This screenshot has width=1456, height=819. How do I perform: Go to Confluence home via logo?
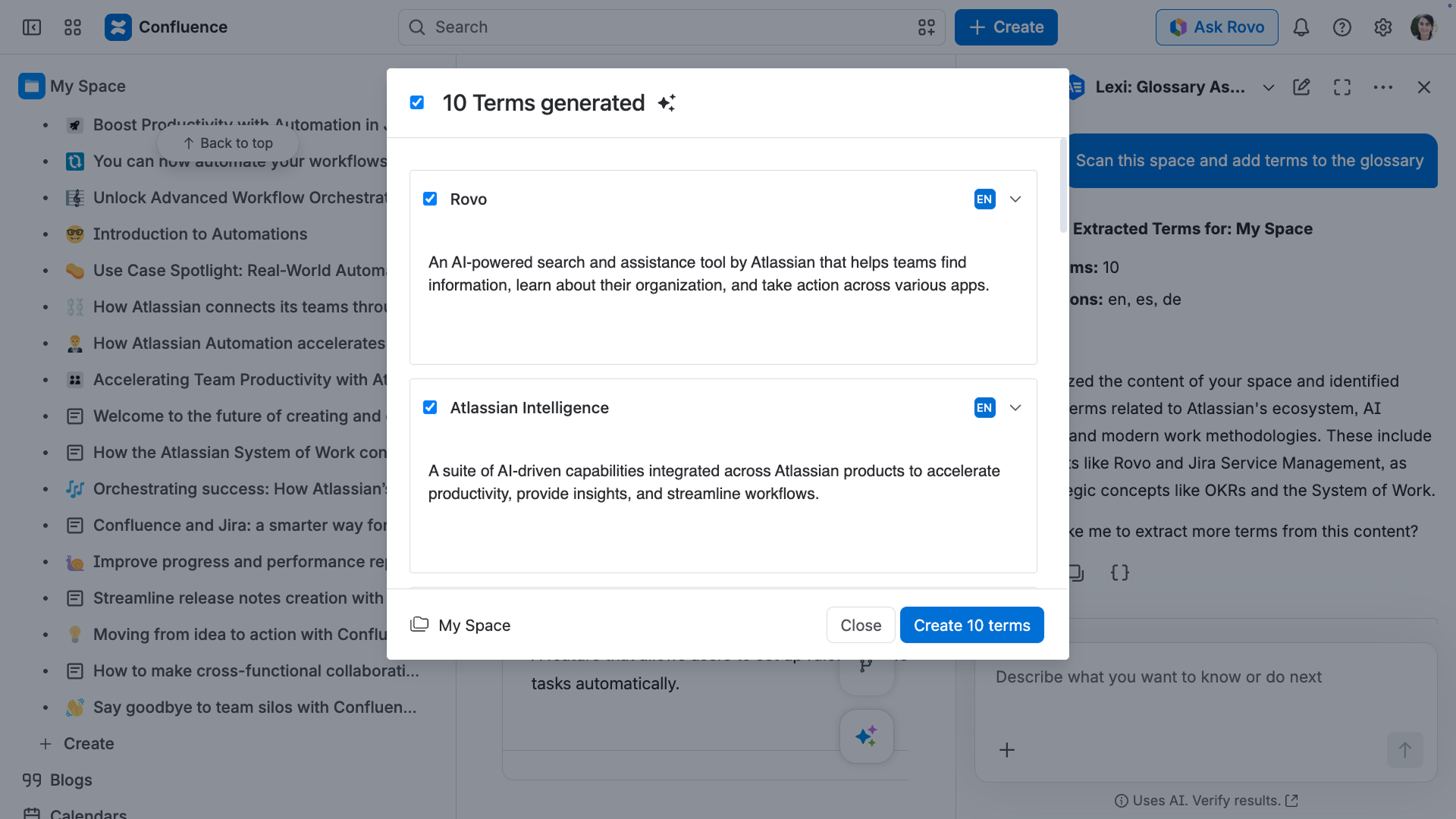pyautogui.click(x=166, y=27)
